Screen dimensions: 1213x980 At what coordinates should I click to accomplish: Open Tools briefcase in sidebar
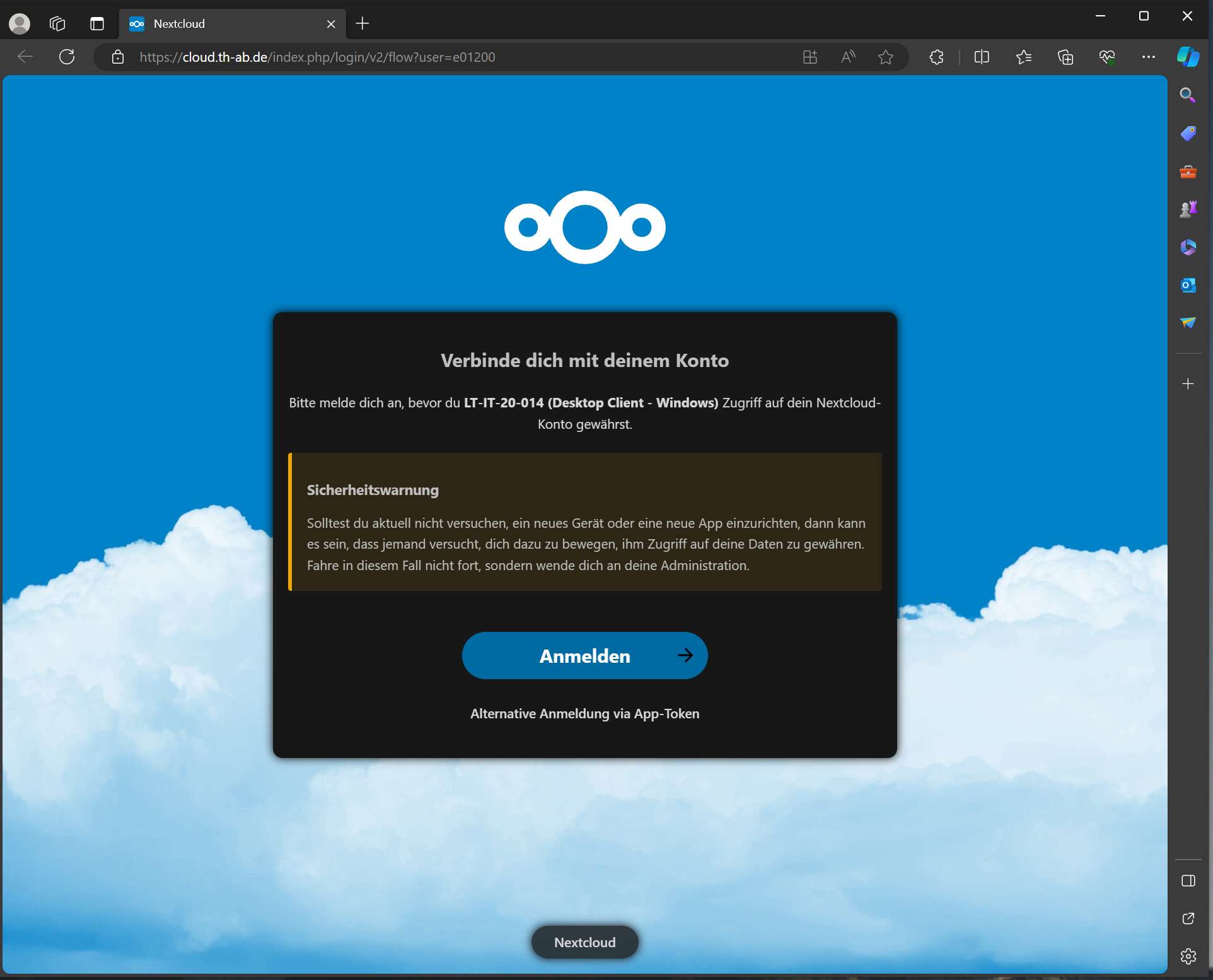[x=1188, y=171]
